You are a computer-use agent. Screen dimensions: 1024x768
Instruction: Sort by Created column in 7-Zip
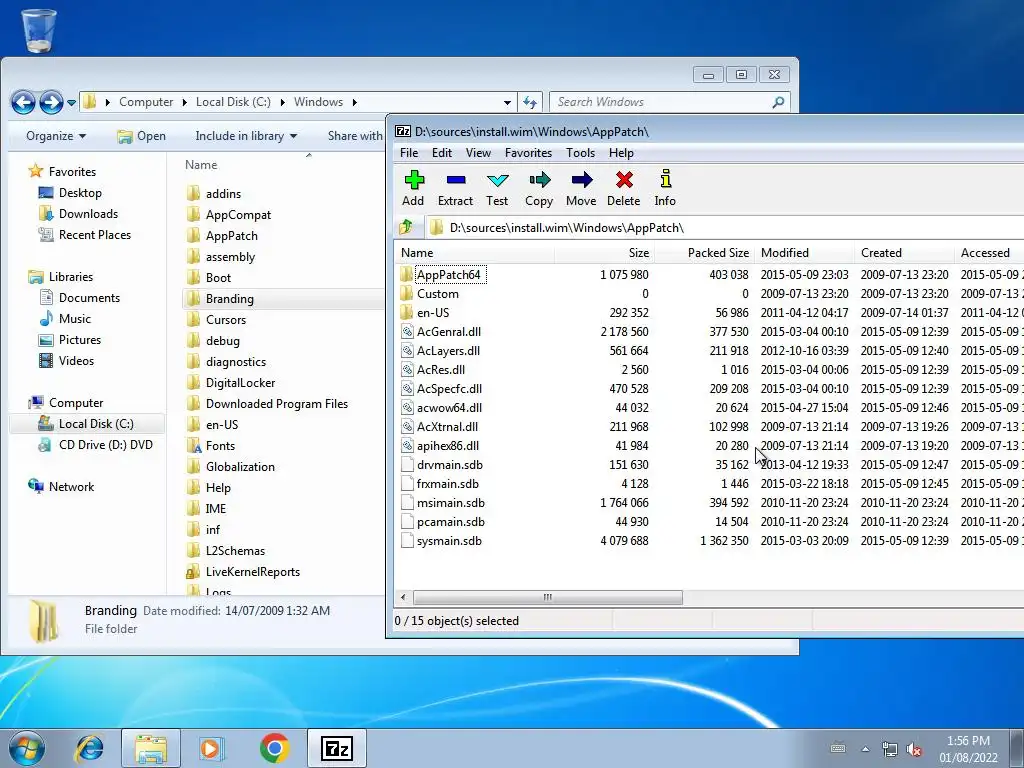[x=904, y=253]
